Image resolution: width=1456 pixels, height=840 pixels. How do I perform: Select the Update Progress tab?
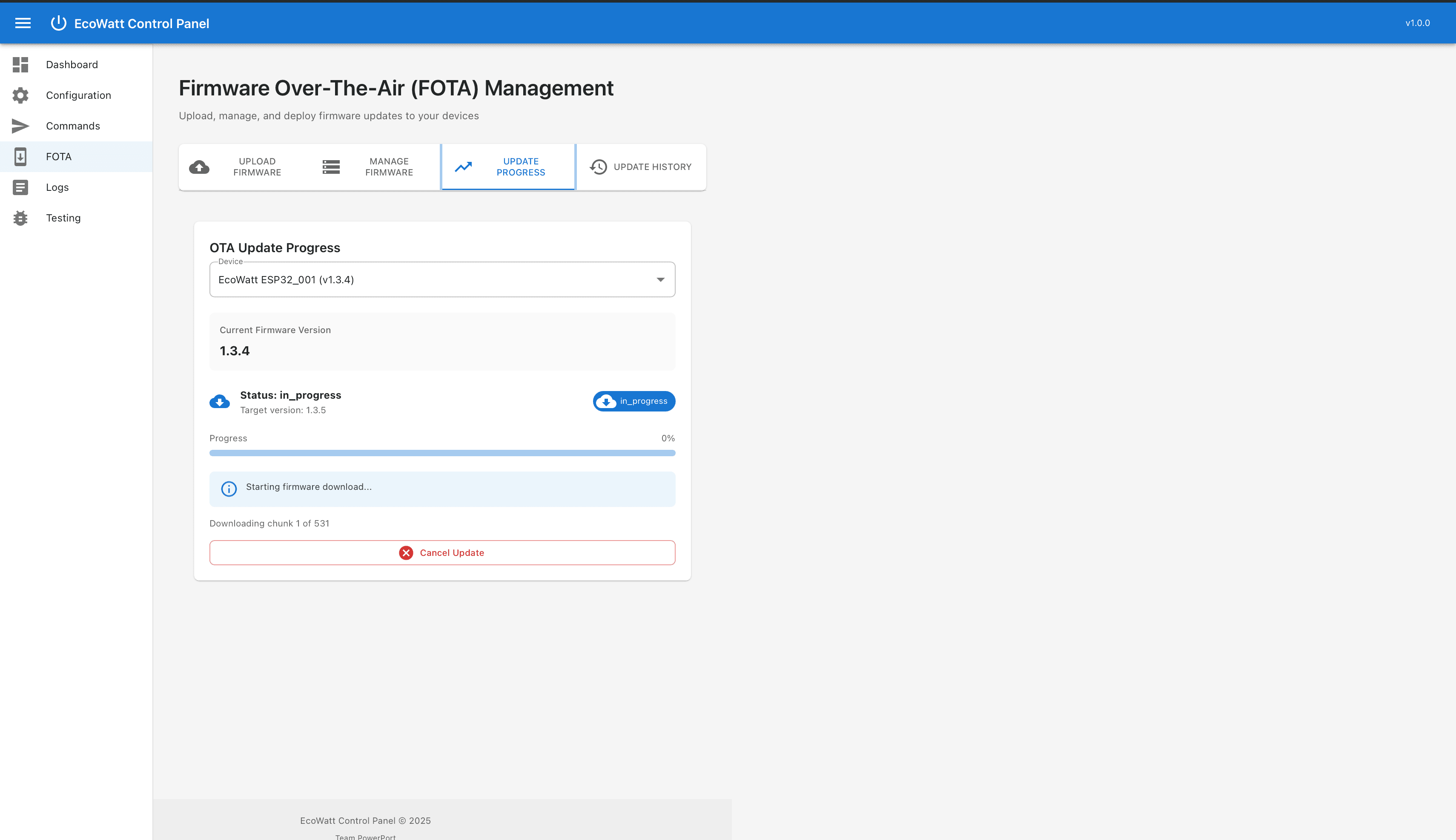click(x=508, y=167)
